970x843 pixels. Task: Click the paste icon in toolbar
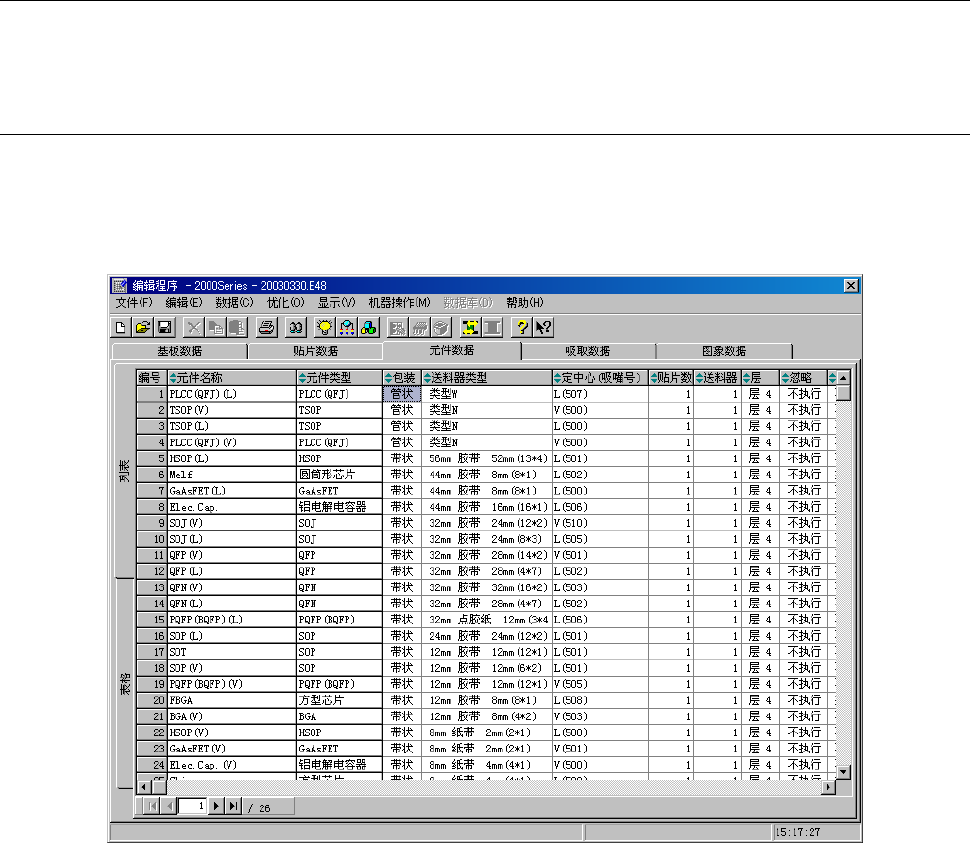pos(237,327)
